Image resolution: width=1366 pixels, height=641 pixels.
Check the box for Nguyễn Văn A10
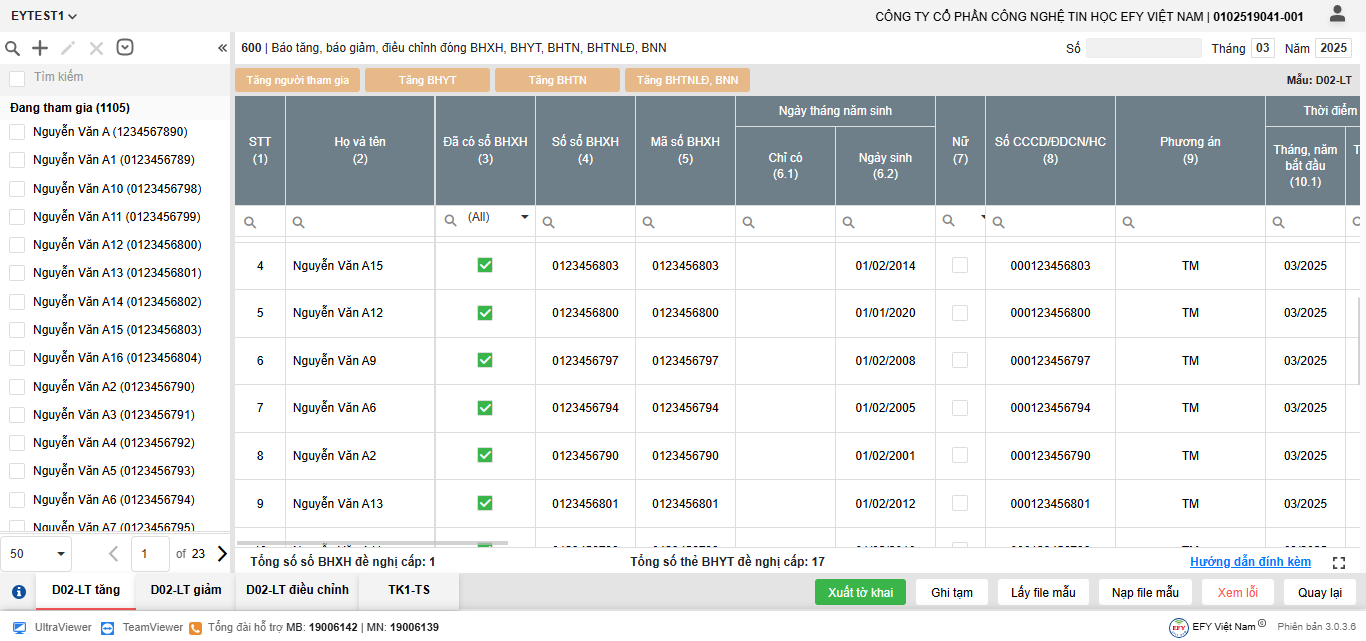pos(17,188)
